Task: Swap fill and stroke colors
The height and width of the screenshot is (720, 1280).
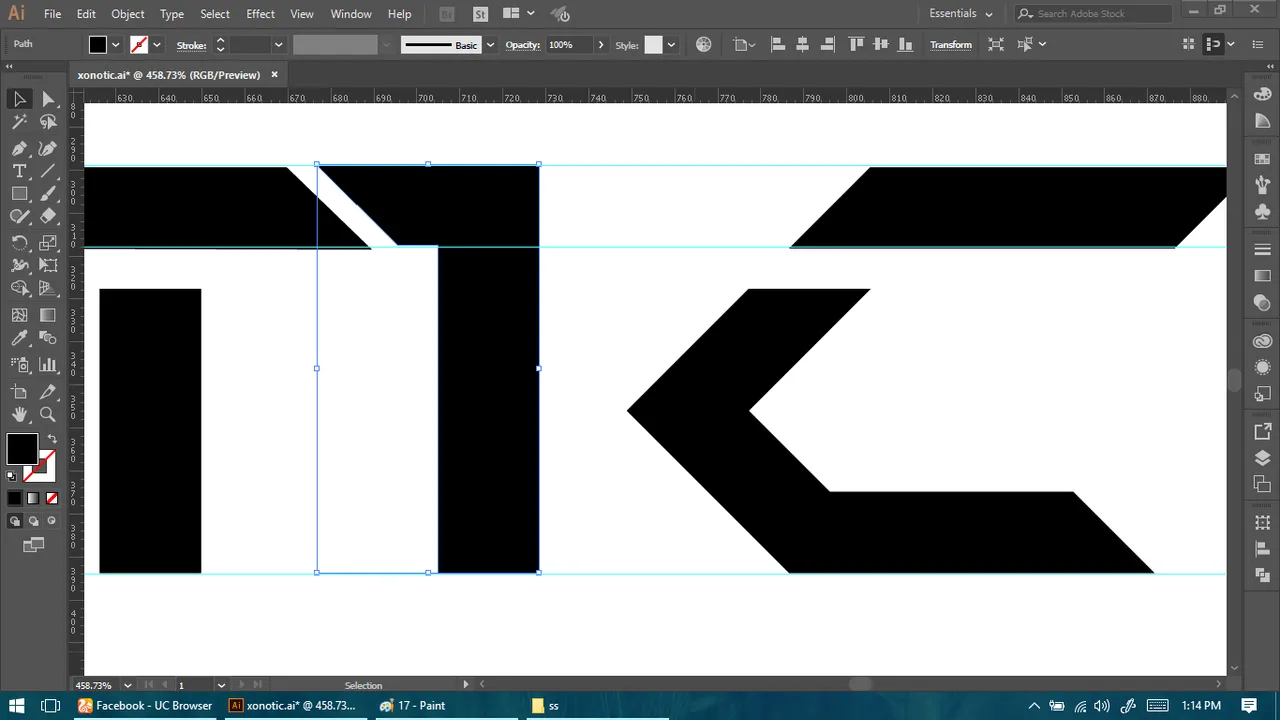Action: coord(51,440)
